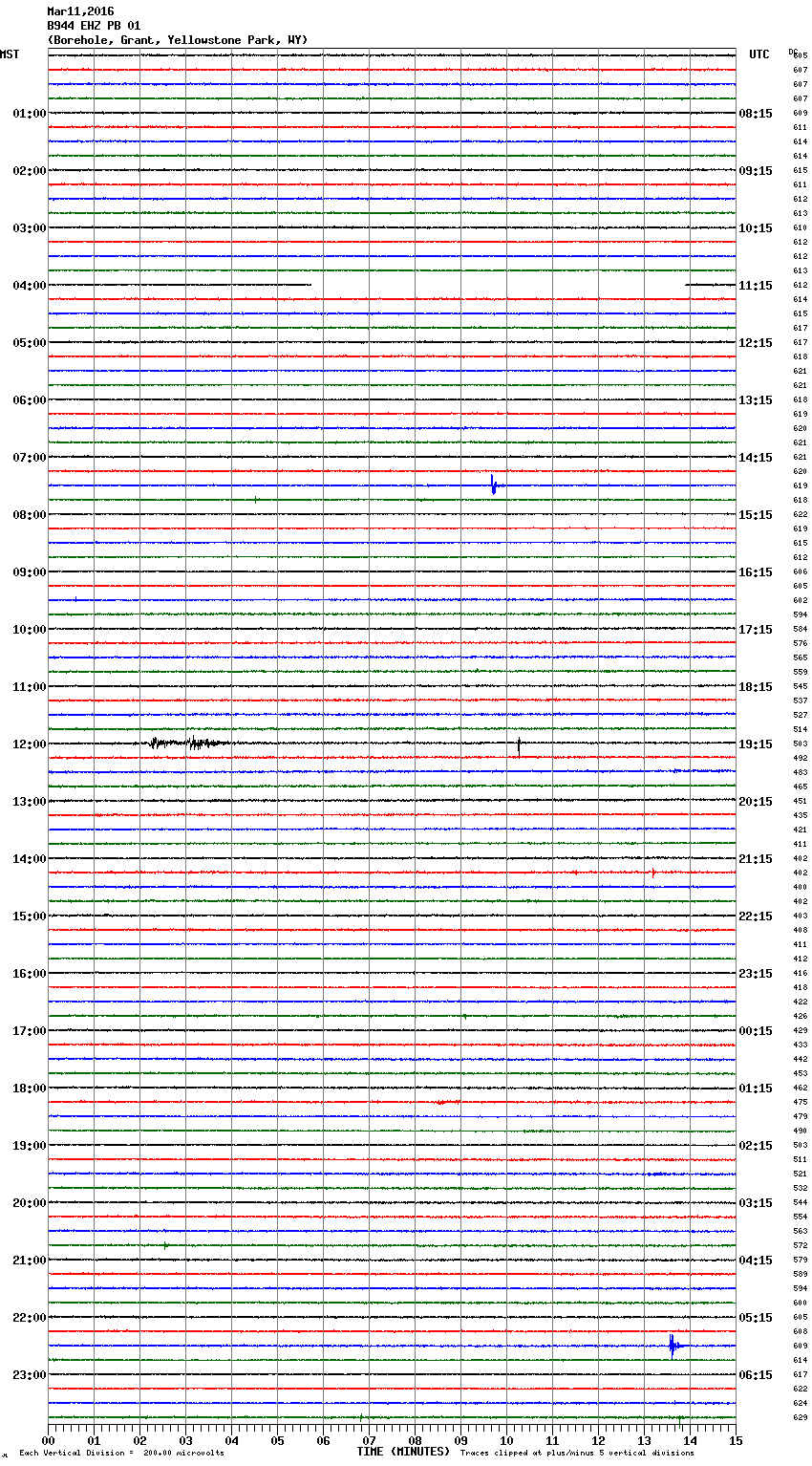The height and width of the screenshot is (1466, 812).
Task: Select the 14:00 MST time label
Action: pos(30,859)
